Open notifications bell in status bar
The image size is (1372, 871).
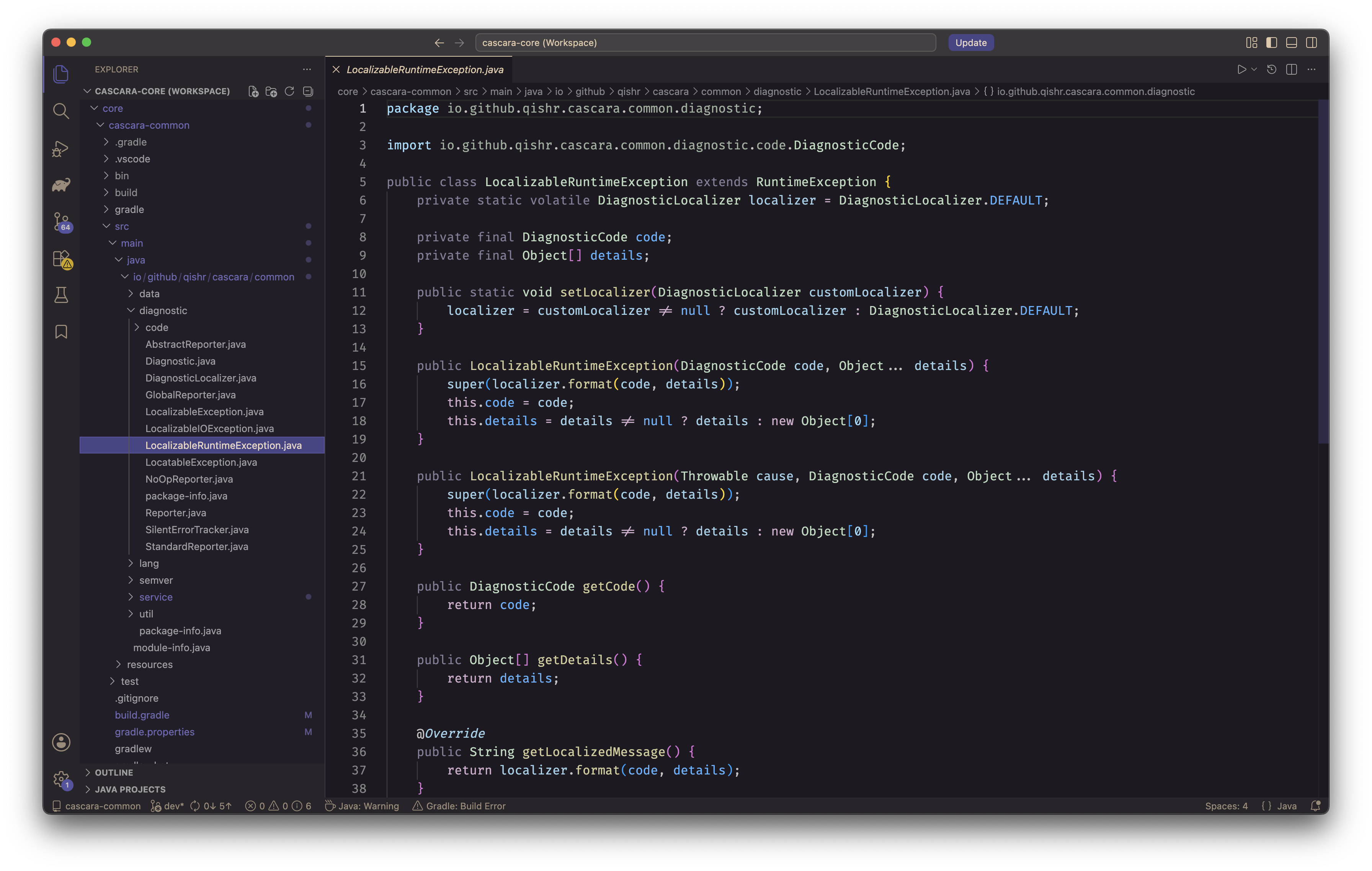[1315, 806]
